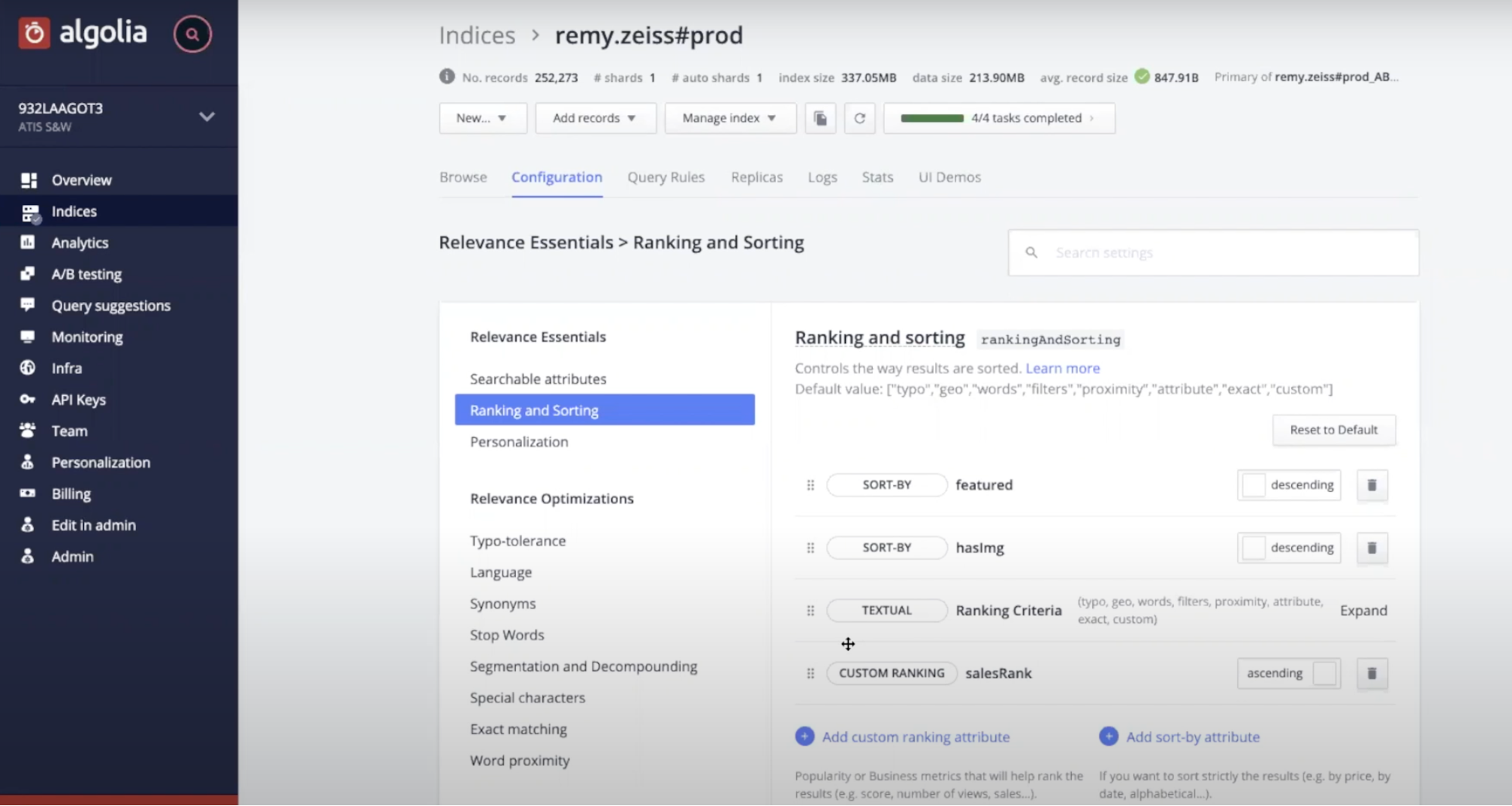Open Edit in admin in the sidebar
This screenshot has width=1512, height=806.
[x=94, y=525]
